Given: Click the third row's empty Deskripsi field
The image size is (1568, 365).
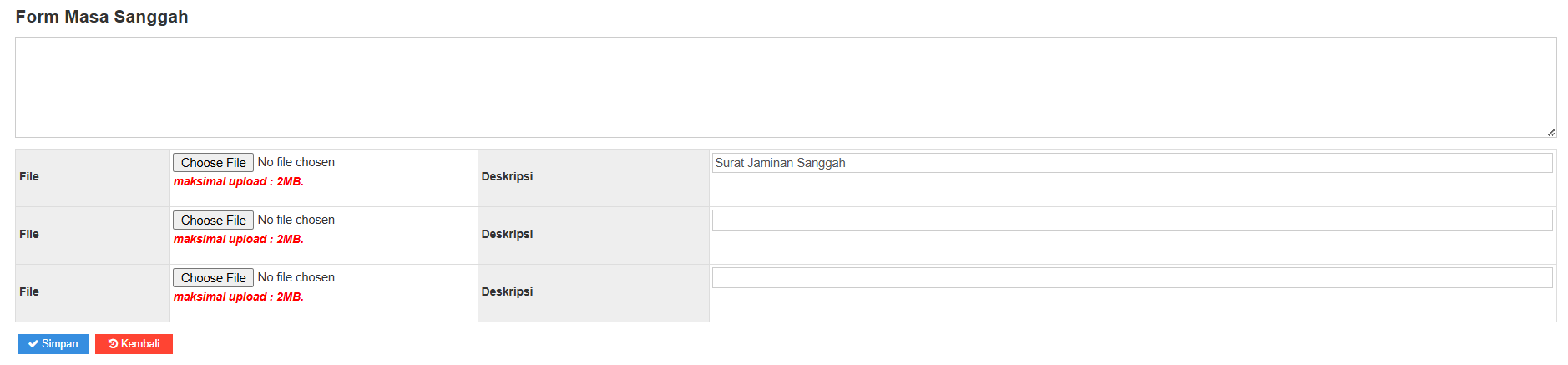Looking at the screenshot, I should pos(1131,278).
